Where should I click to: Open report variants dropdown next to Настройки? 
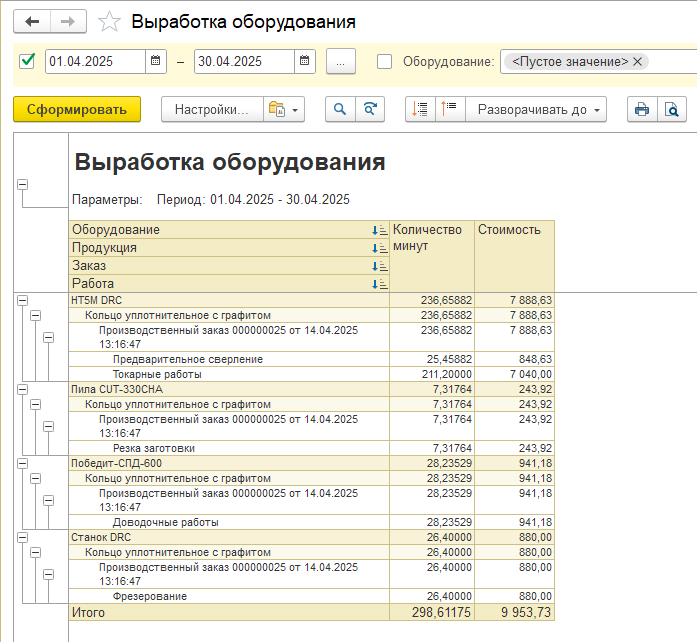[x=284, y=109]
